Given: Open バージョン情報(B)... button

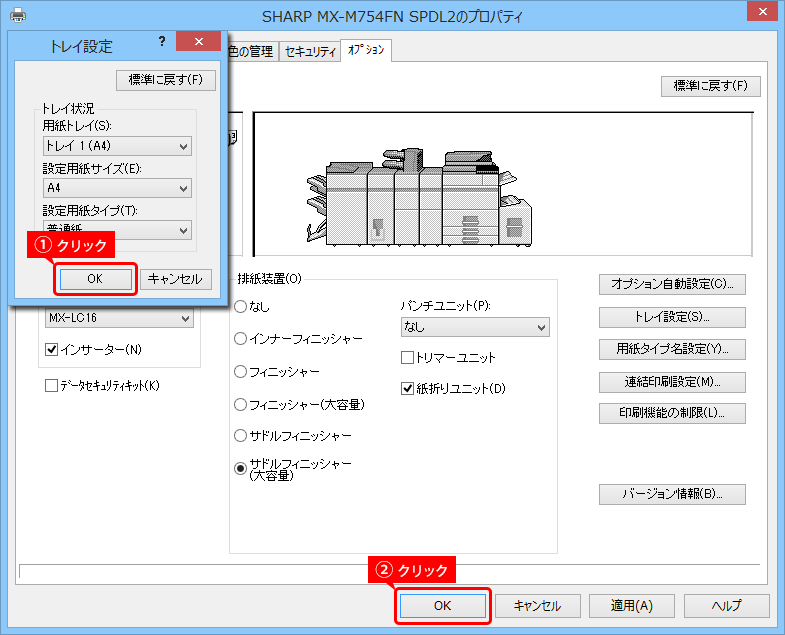Looking at the screenshot, I should tap(672, 494).
